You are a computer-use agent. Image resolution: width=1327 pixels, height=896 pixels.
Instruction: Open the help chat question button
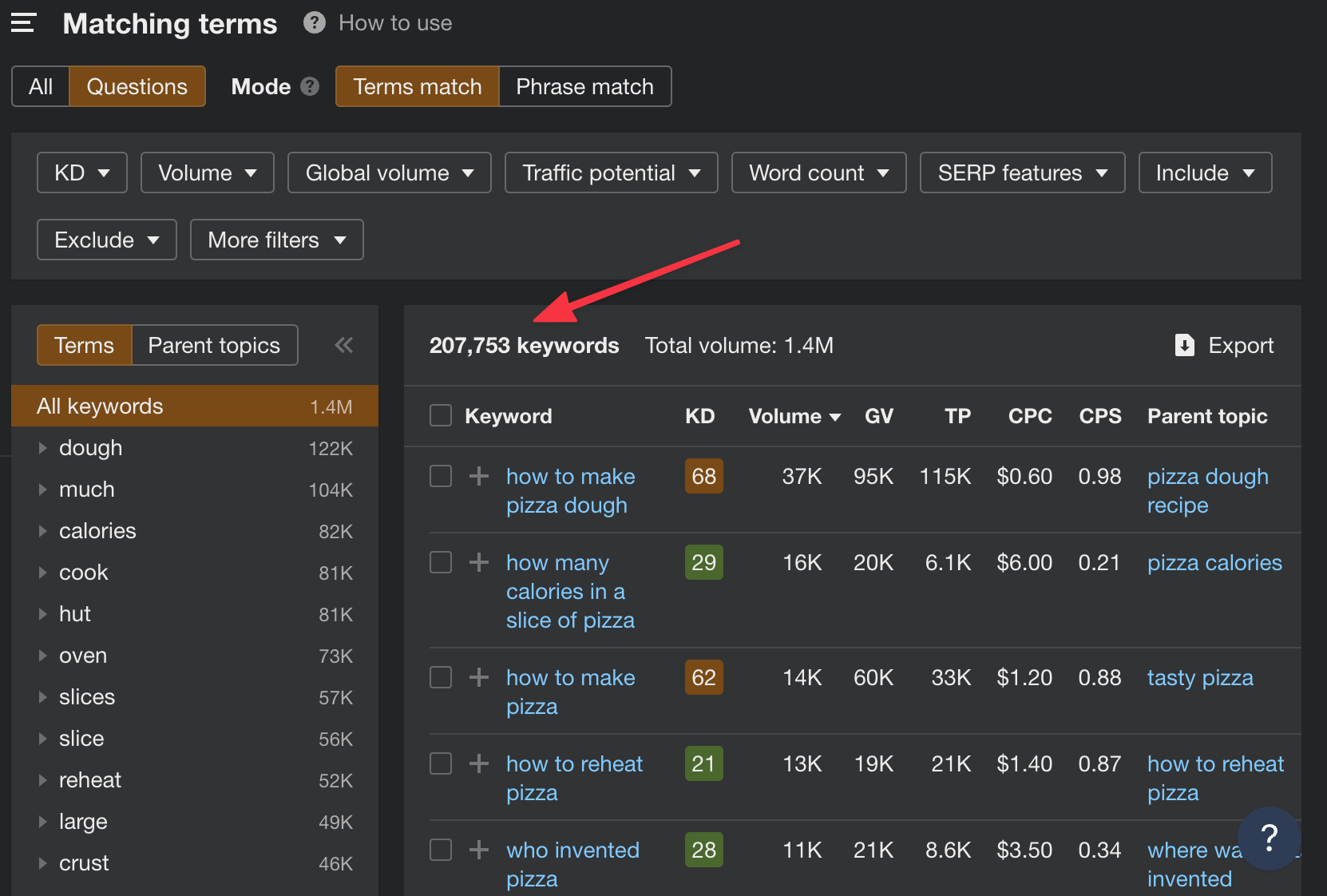(1270, 838)
